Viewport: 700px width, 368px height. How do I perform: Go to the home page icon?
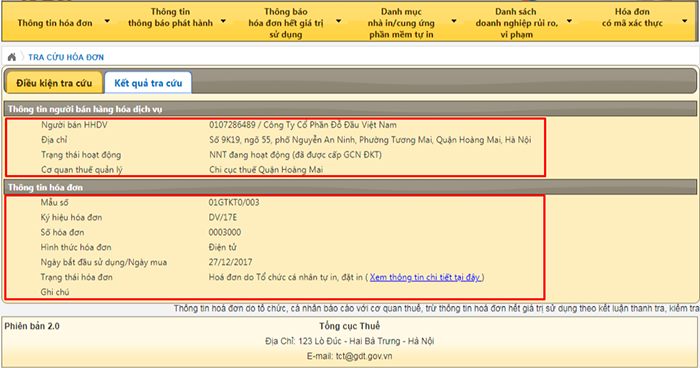tap(12, 57)
